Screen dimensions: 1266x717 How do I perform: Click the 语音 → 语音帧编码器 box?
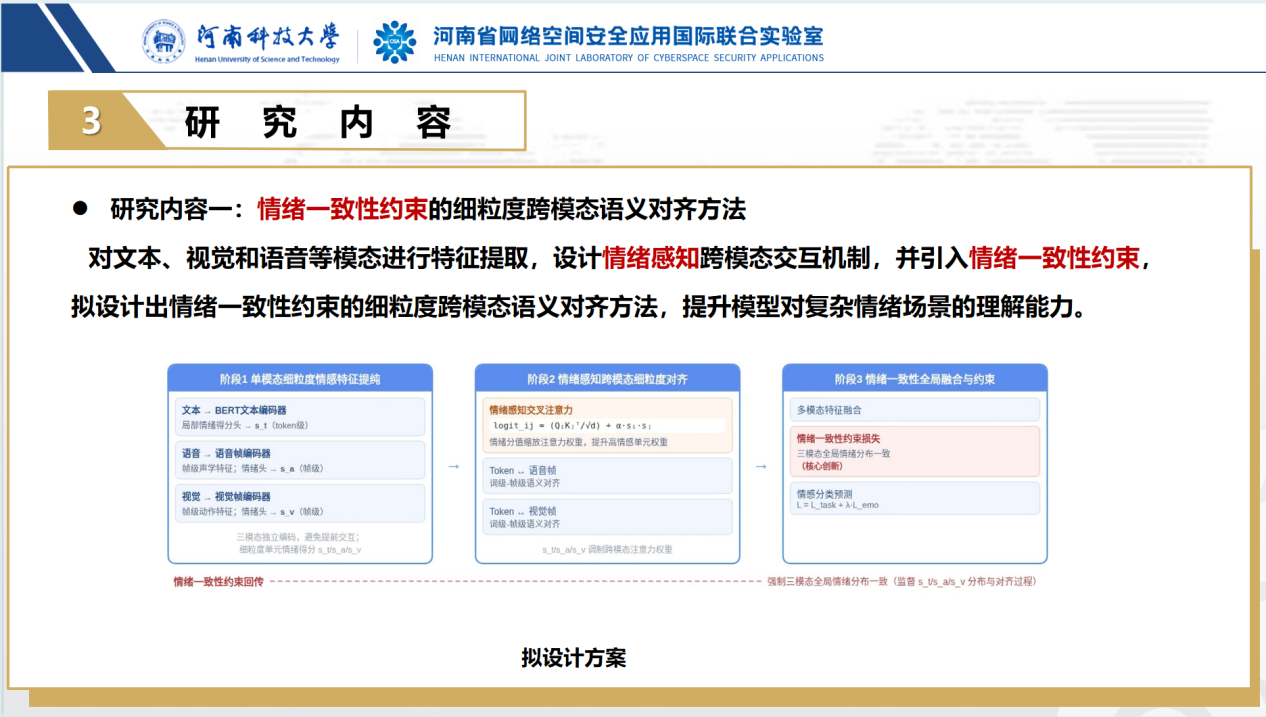click(300, 460)
